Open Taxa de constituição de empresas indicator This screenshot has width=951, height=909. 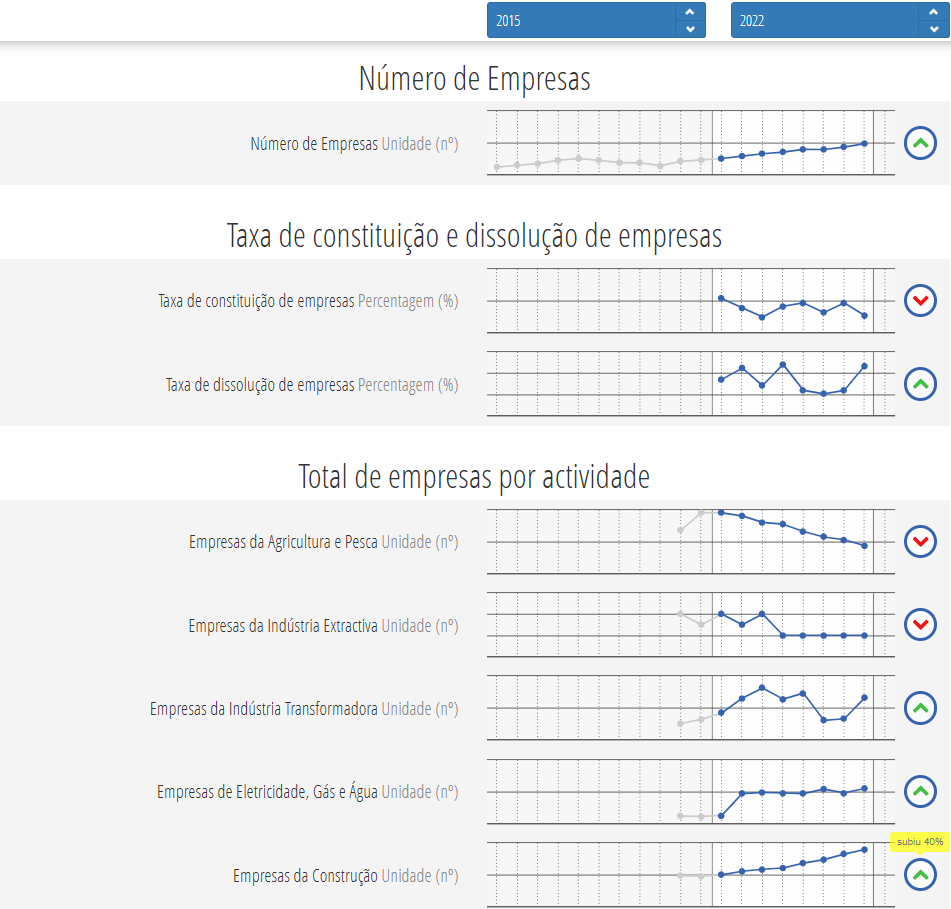(256, 301)
